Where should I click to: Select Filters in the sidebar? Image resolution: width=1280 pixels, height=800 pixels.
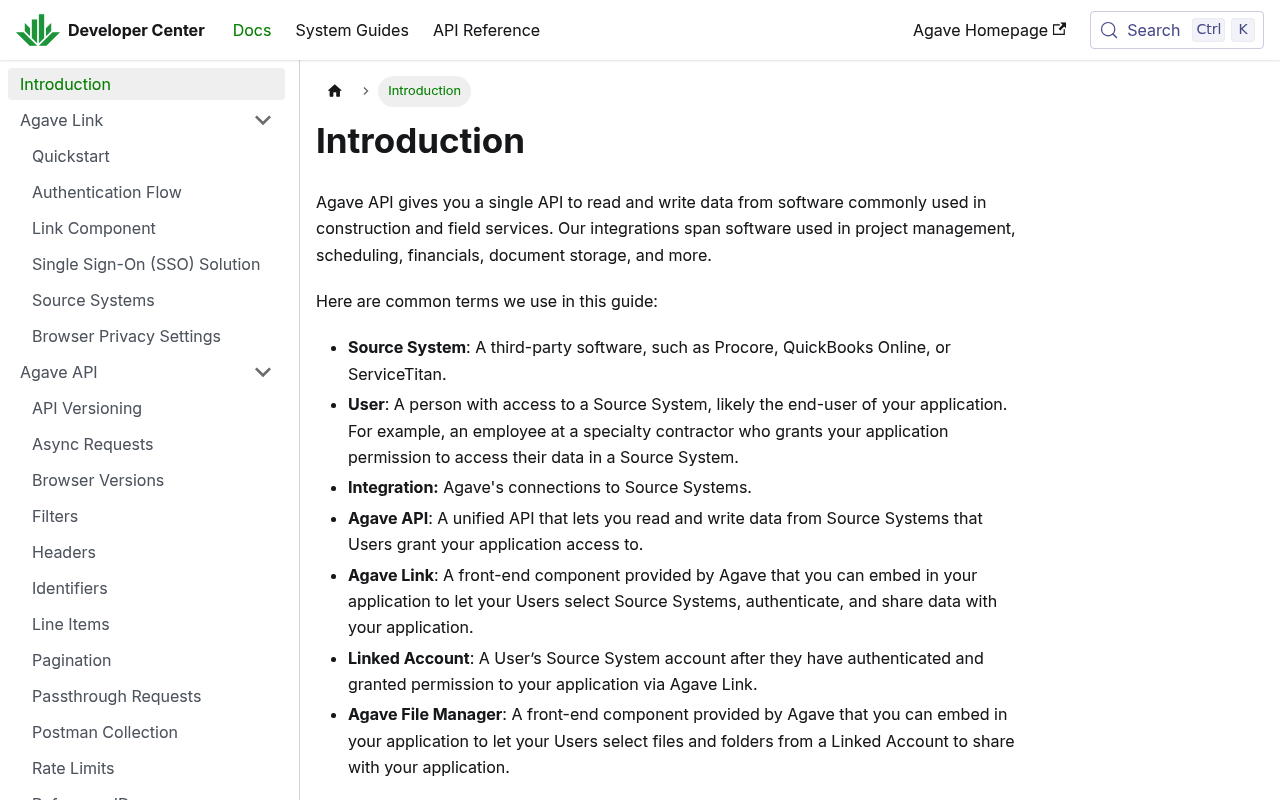(152, 516)
